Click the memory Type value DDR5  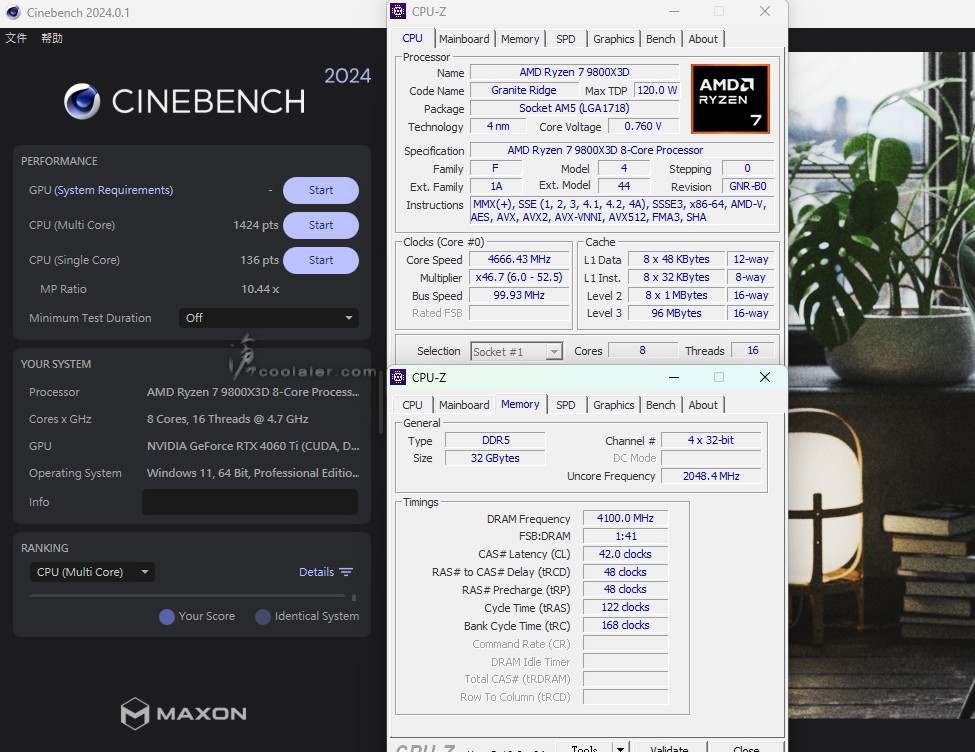496,440
